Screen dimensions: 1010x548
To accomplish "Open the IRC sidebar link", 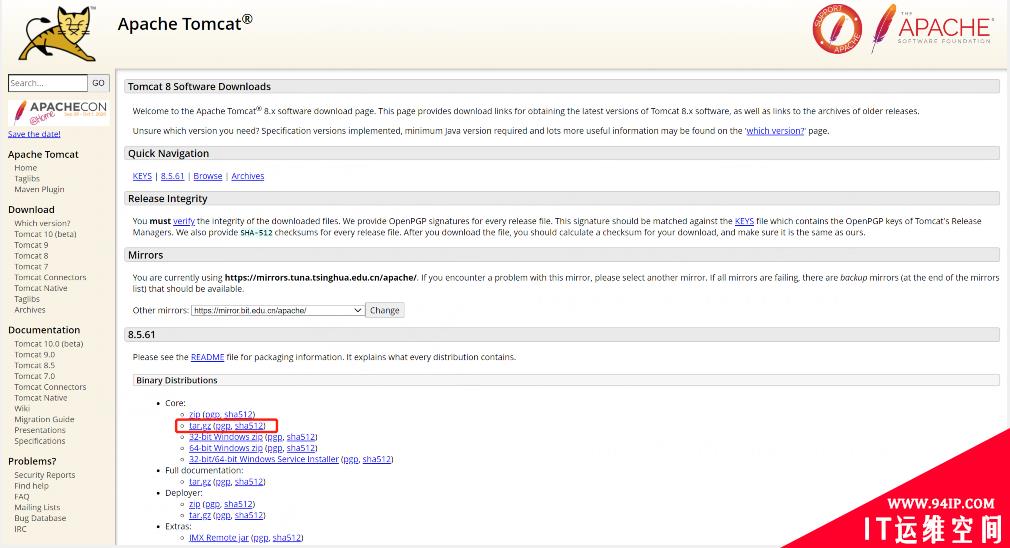I will 21,529.
